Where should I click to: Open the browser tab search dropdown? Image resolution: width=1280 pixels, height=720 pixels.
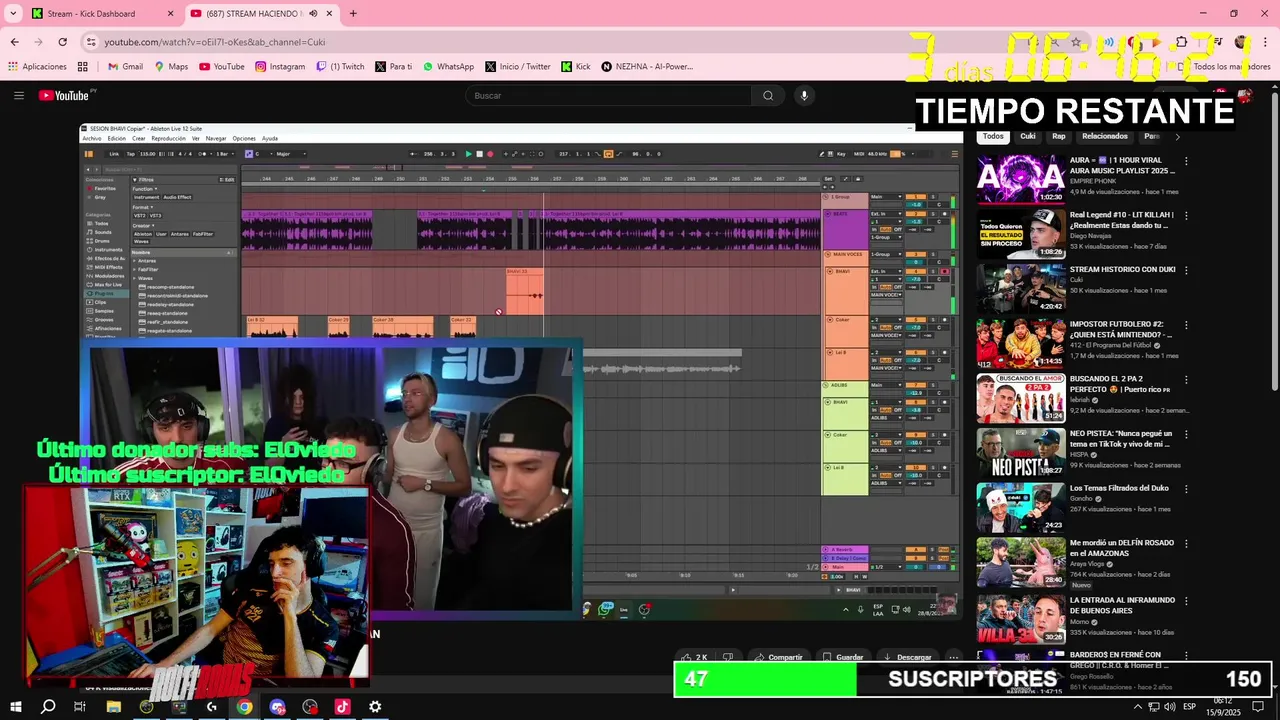(x=13, y=14)
